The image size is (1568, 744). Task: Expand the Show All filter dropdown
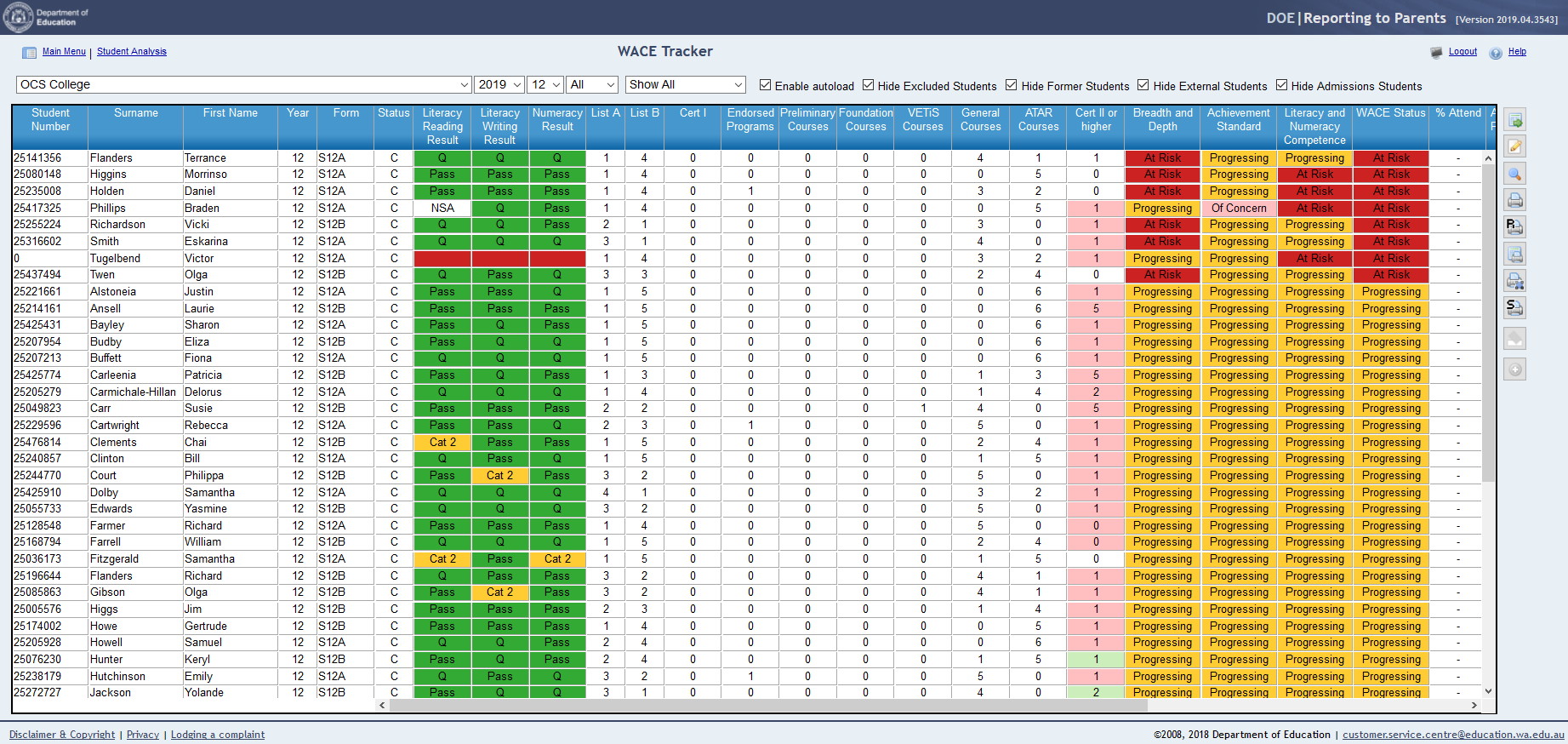pos(686,84)
